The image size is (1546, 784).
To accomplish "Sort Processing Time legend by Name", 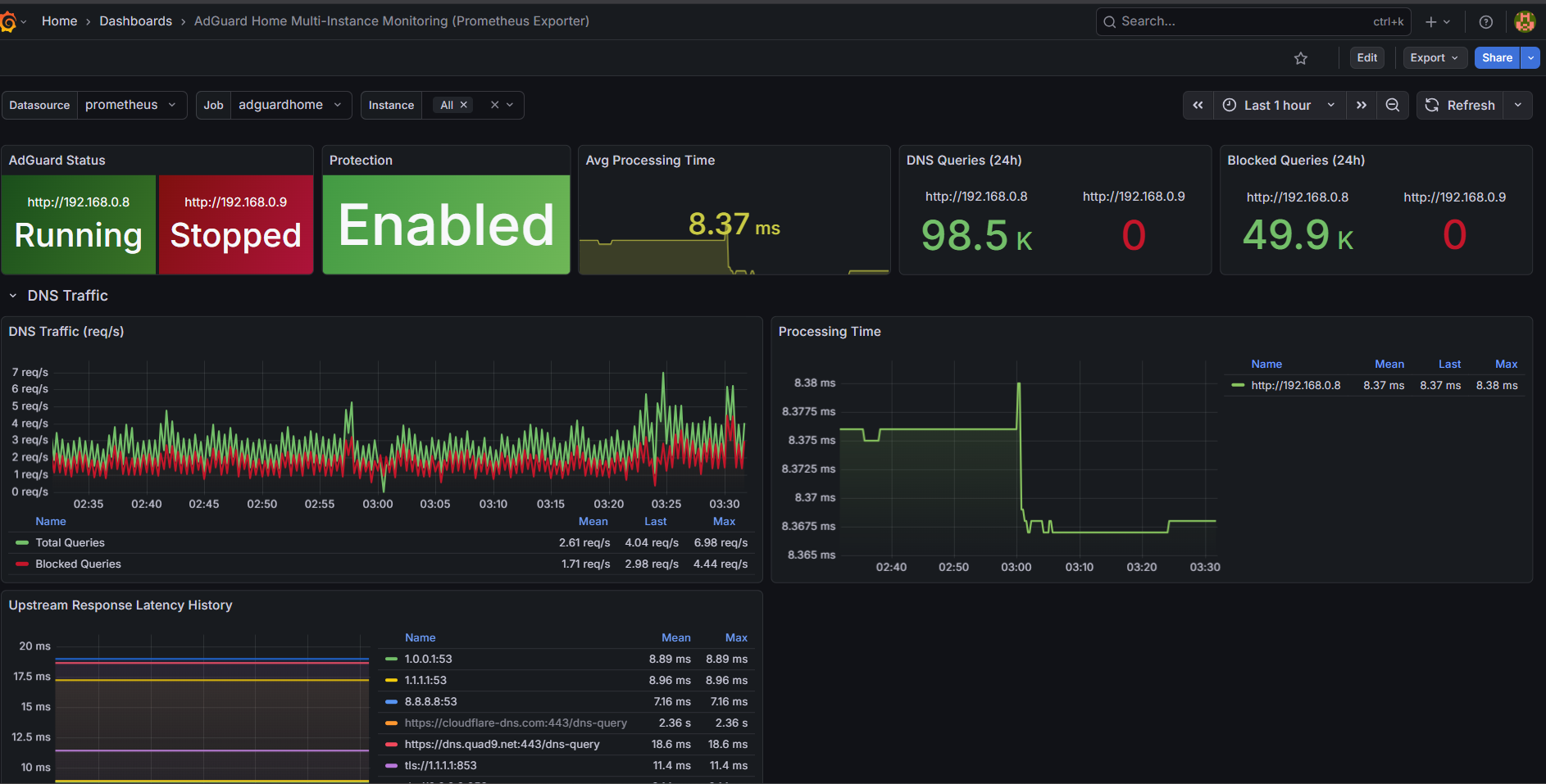I will (x=1266, y=364).
